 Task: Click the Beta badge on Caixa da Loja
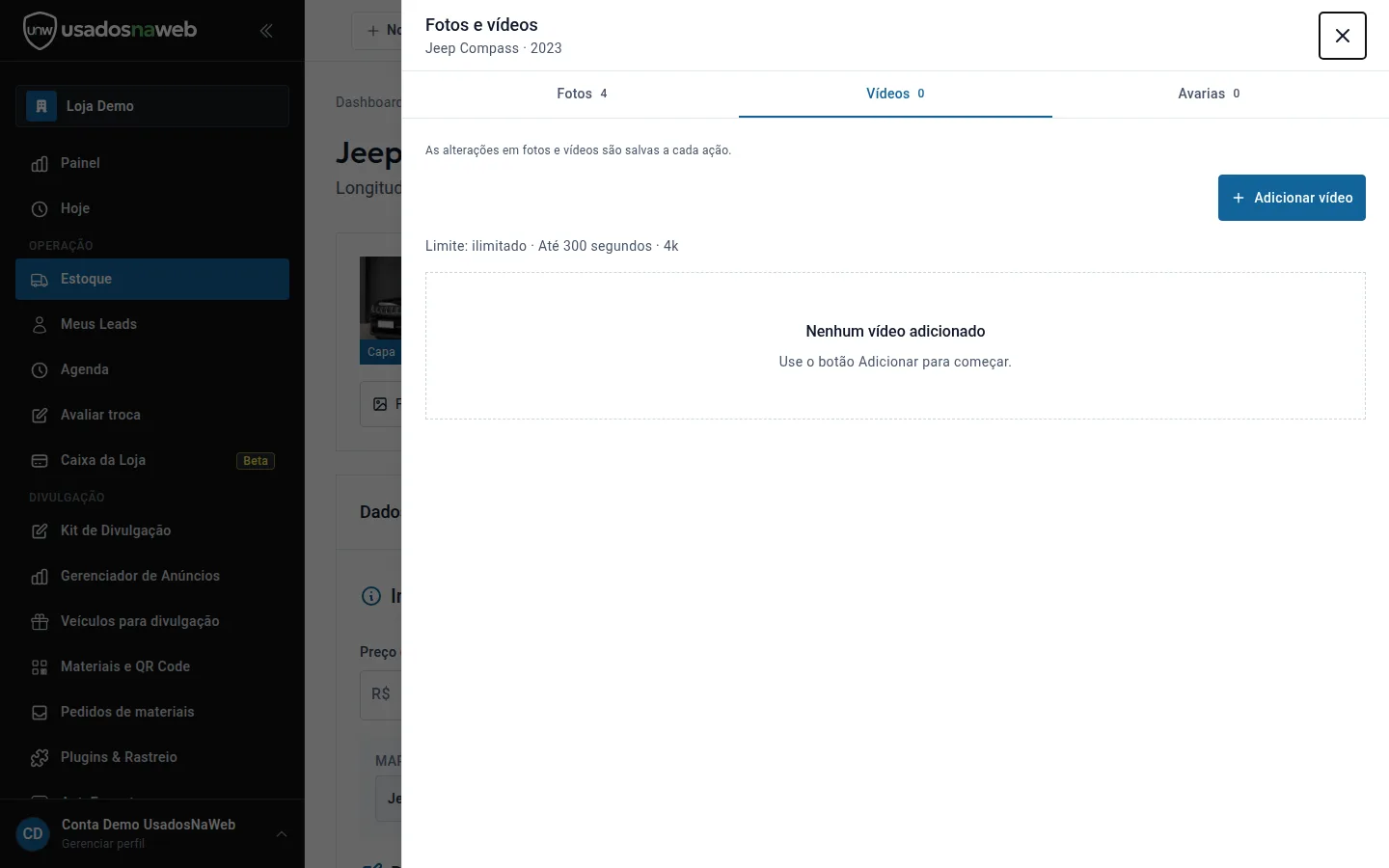(x=256, y=461)
